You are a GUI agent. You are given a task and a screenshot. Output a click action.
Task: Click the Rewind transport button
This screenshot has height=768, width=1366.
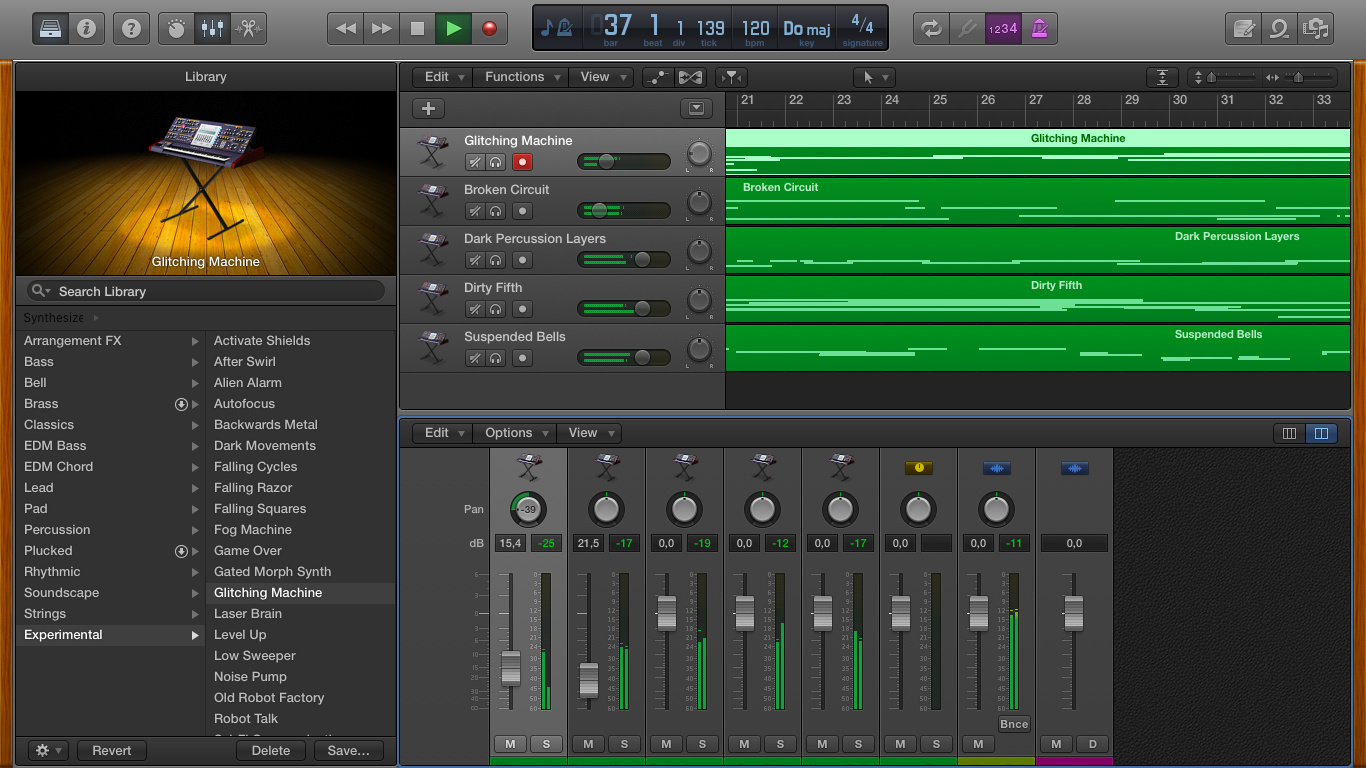[x=346, y=28]
